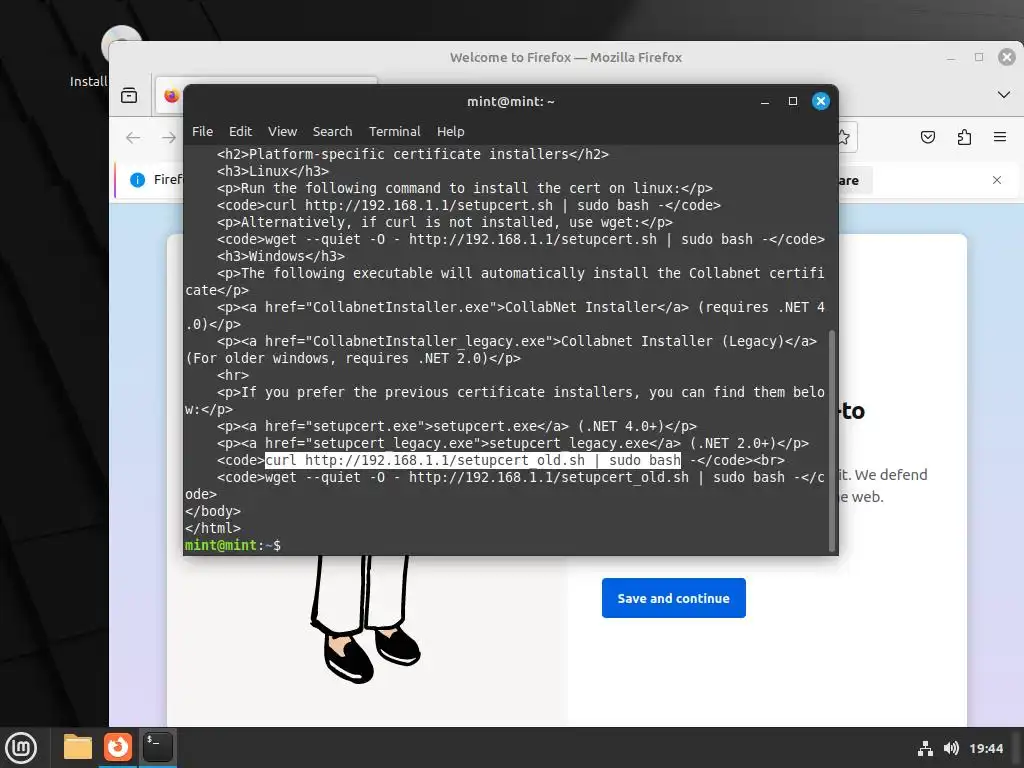1024x768 pixels.
Task: Open the volume control tray icon
Action: 951,748
